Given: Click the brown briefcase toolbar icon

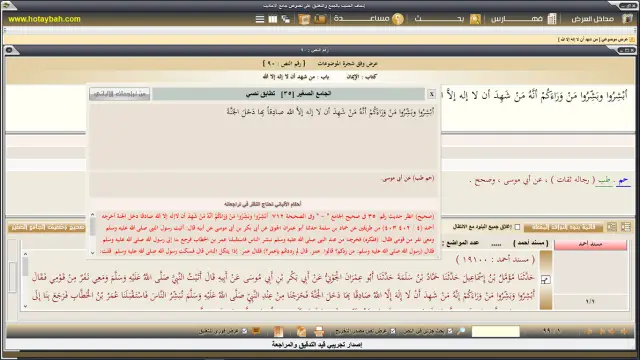Looking at the screenshot, I should click(320, 19).
